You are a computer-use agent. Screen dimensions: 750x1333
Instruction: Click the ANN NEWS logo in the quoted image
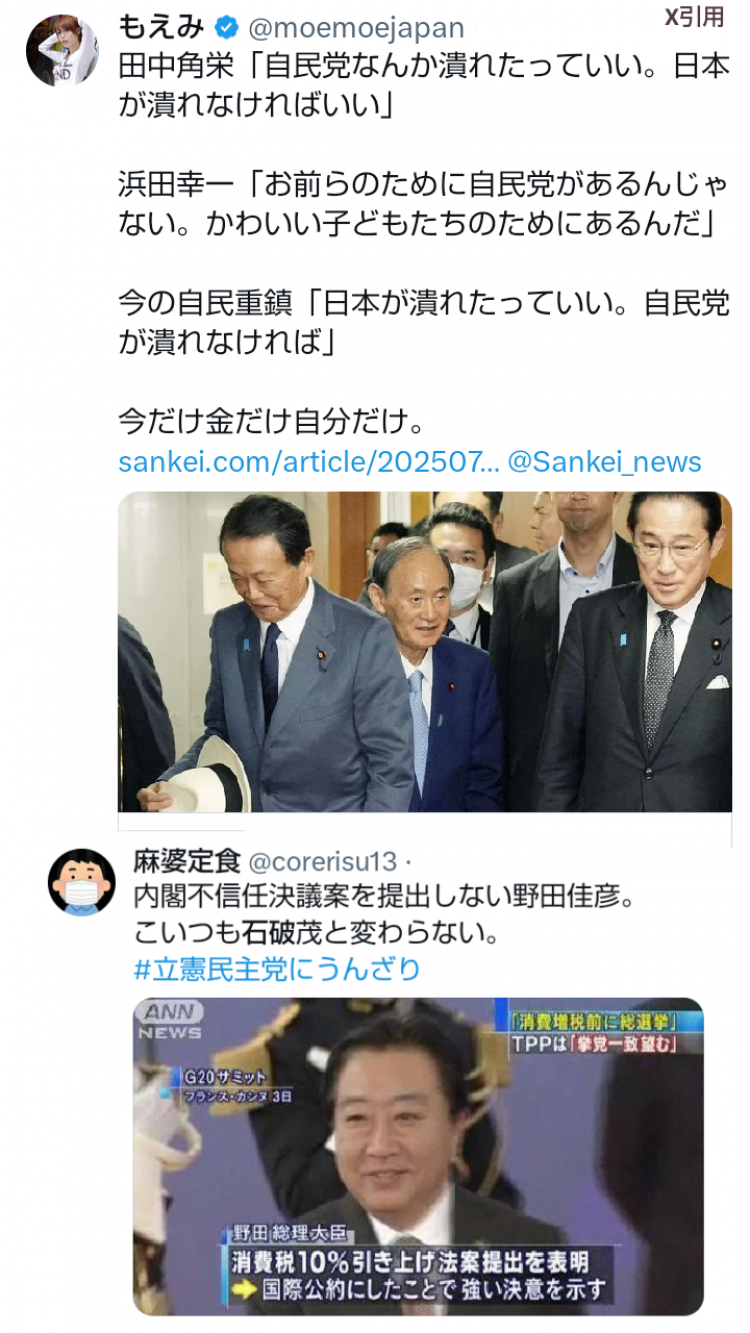pyautogui.click(x=171, y=1021)
